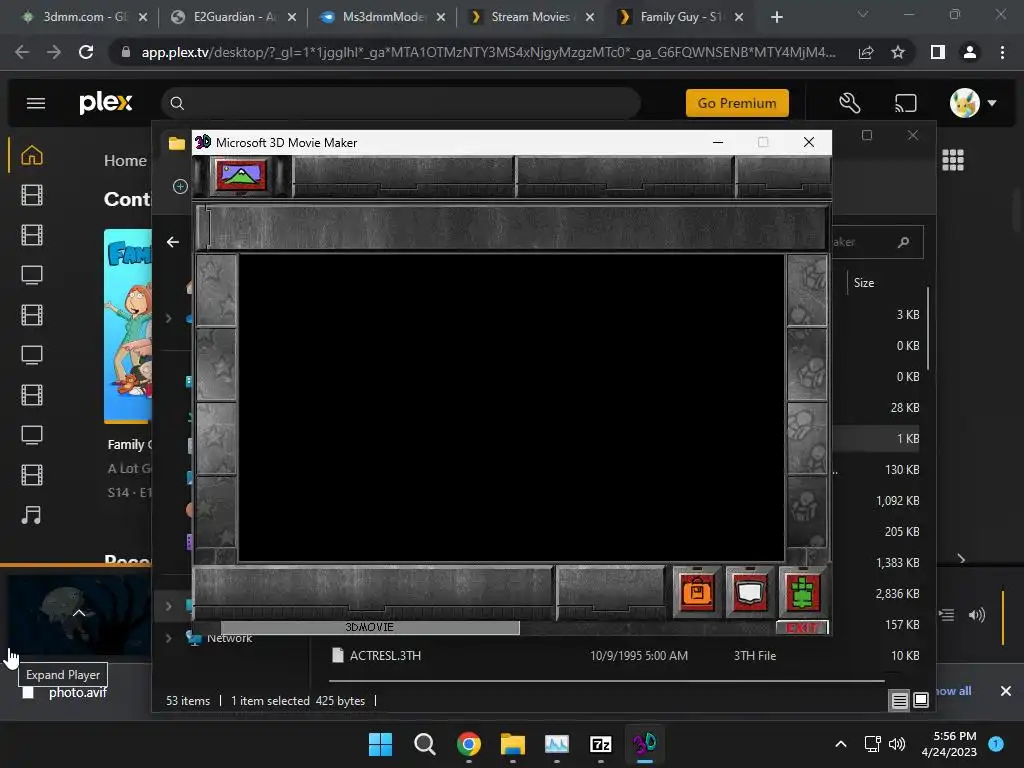
Task: Open the Chrome three-dot menu
Action: pos(1002,52)
